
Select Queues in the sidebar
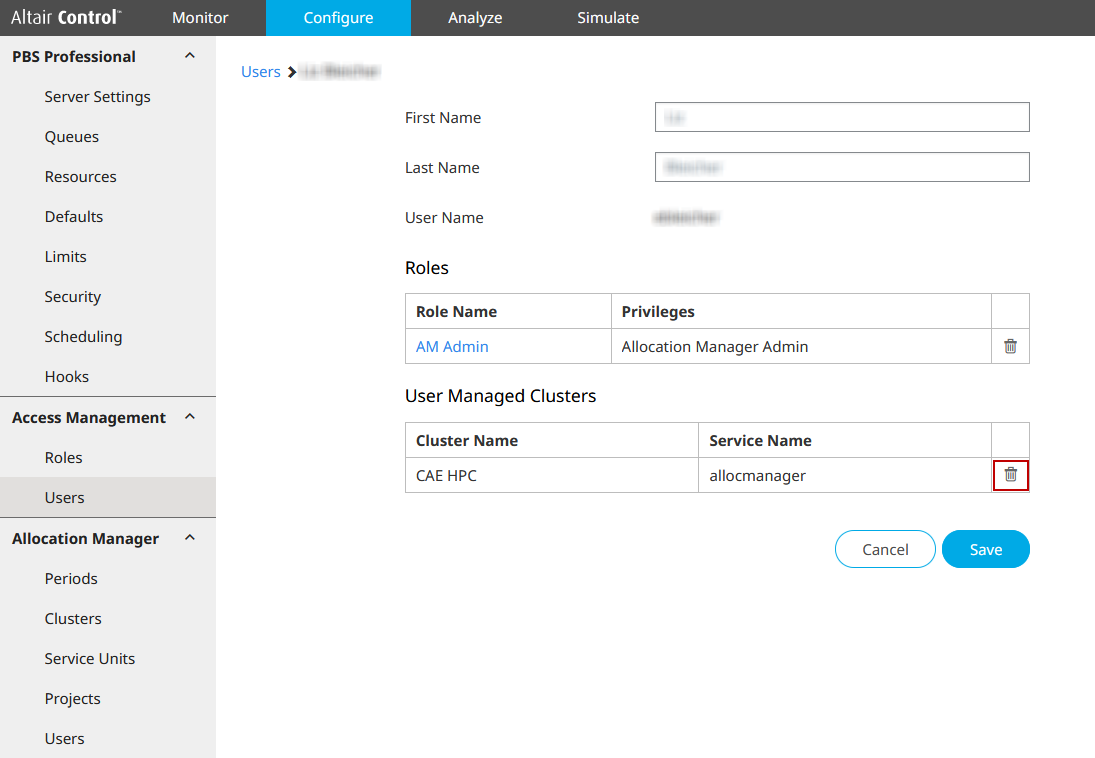72,137
